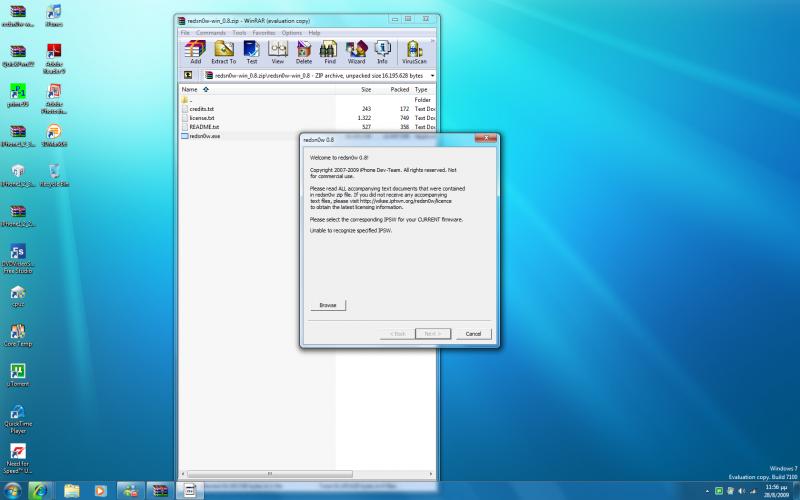Select the prime95 desktop icon
This screenshot has height=500, width=800.
point(18,95)
